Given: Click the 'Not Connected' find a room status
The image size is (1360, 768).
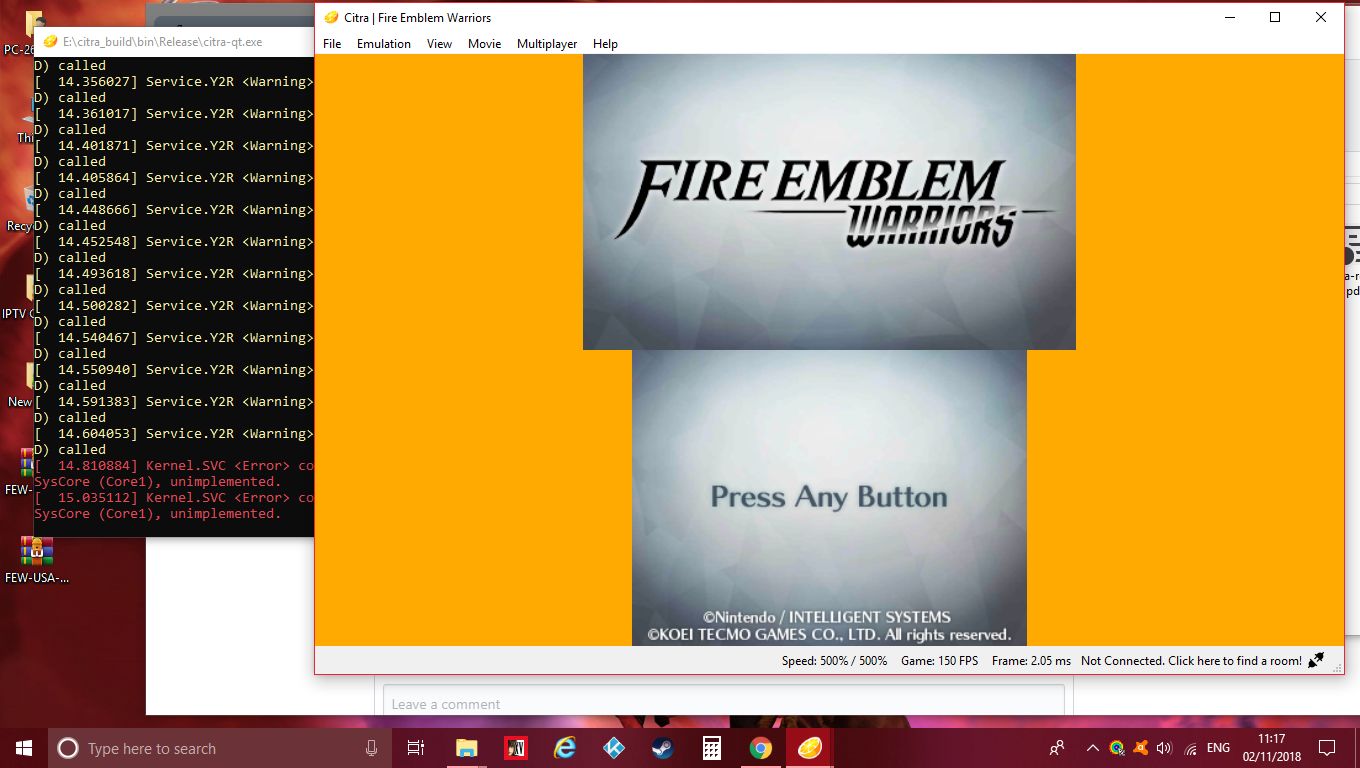Looking at the screenshot, I should pyautogui.click(x=1191, y=661).
